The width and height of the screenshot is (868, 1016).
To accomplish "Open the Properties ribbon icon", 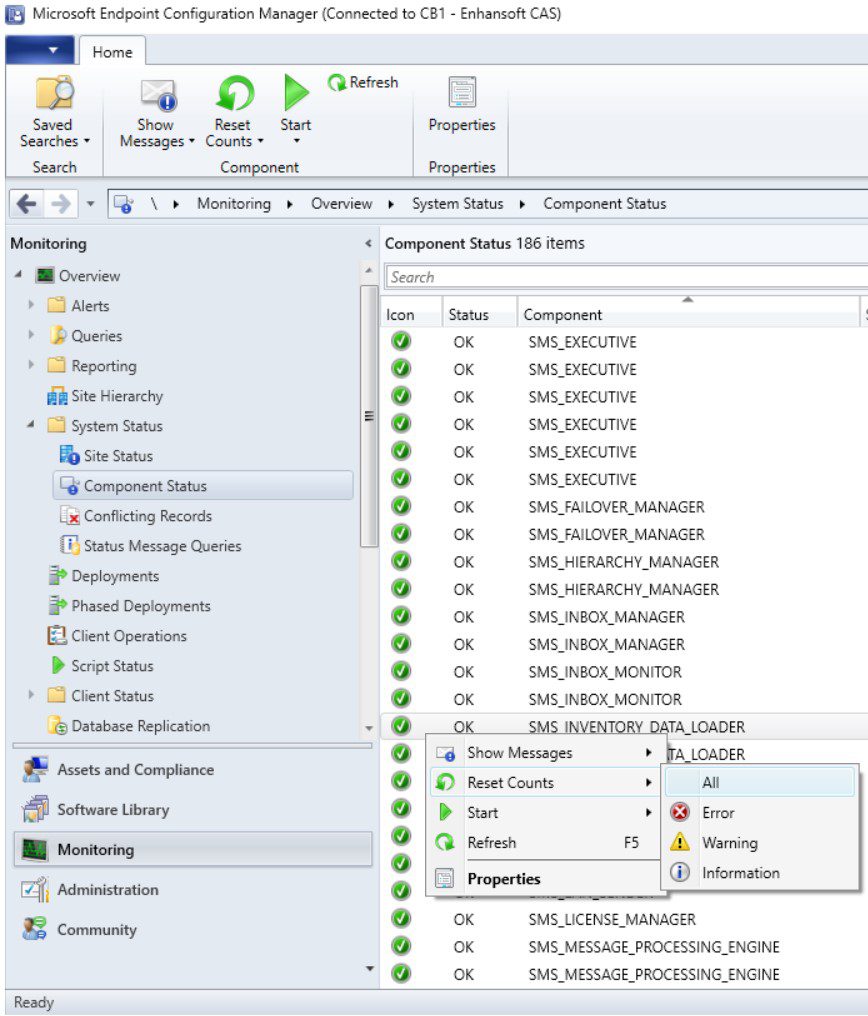I will (461, 95).
